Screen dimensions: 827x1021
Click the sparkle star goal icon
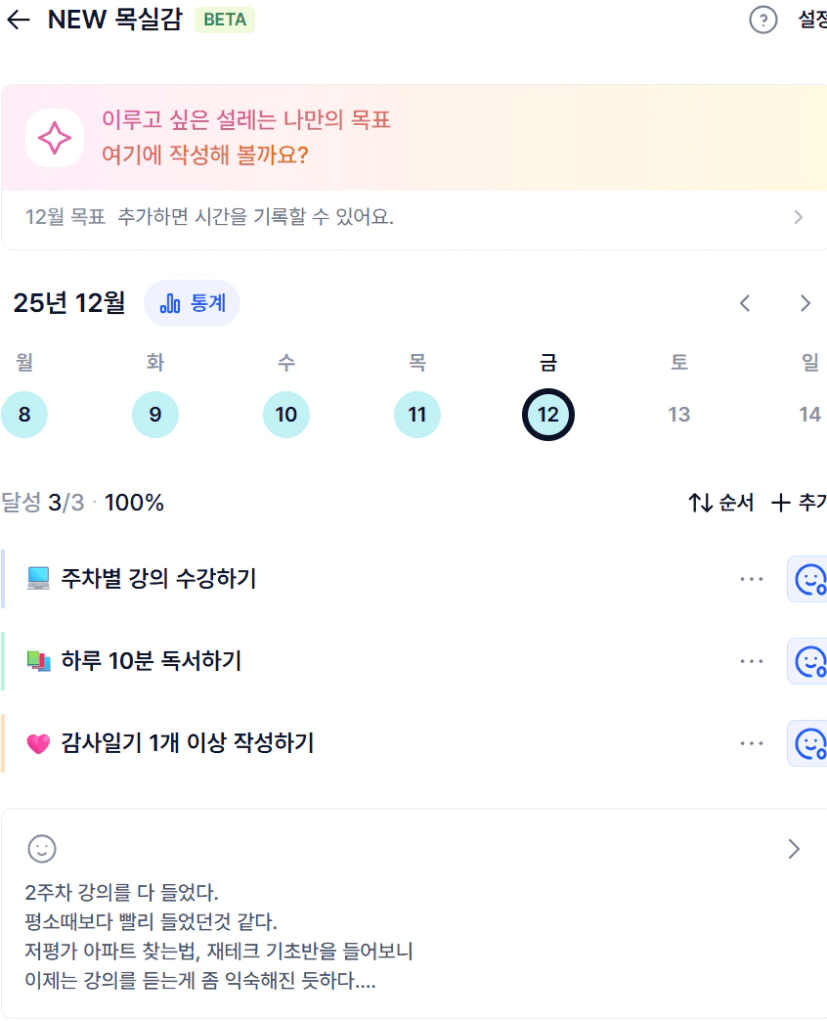(54, 138)
